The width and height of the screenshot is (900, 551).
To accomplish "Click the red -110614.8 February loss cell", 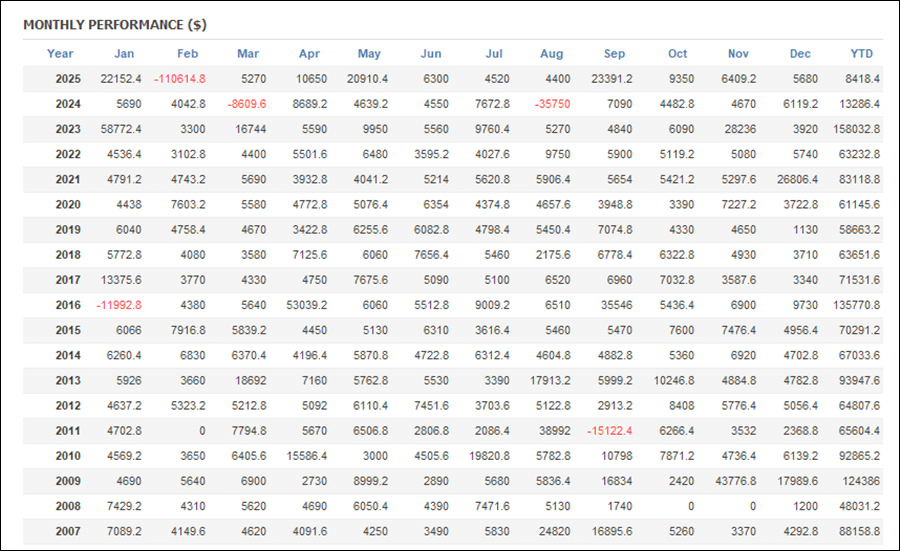I will point(180,79).
